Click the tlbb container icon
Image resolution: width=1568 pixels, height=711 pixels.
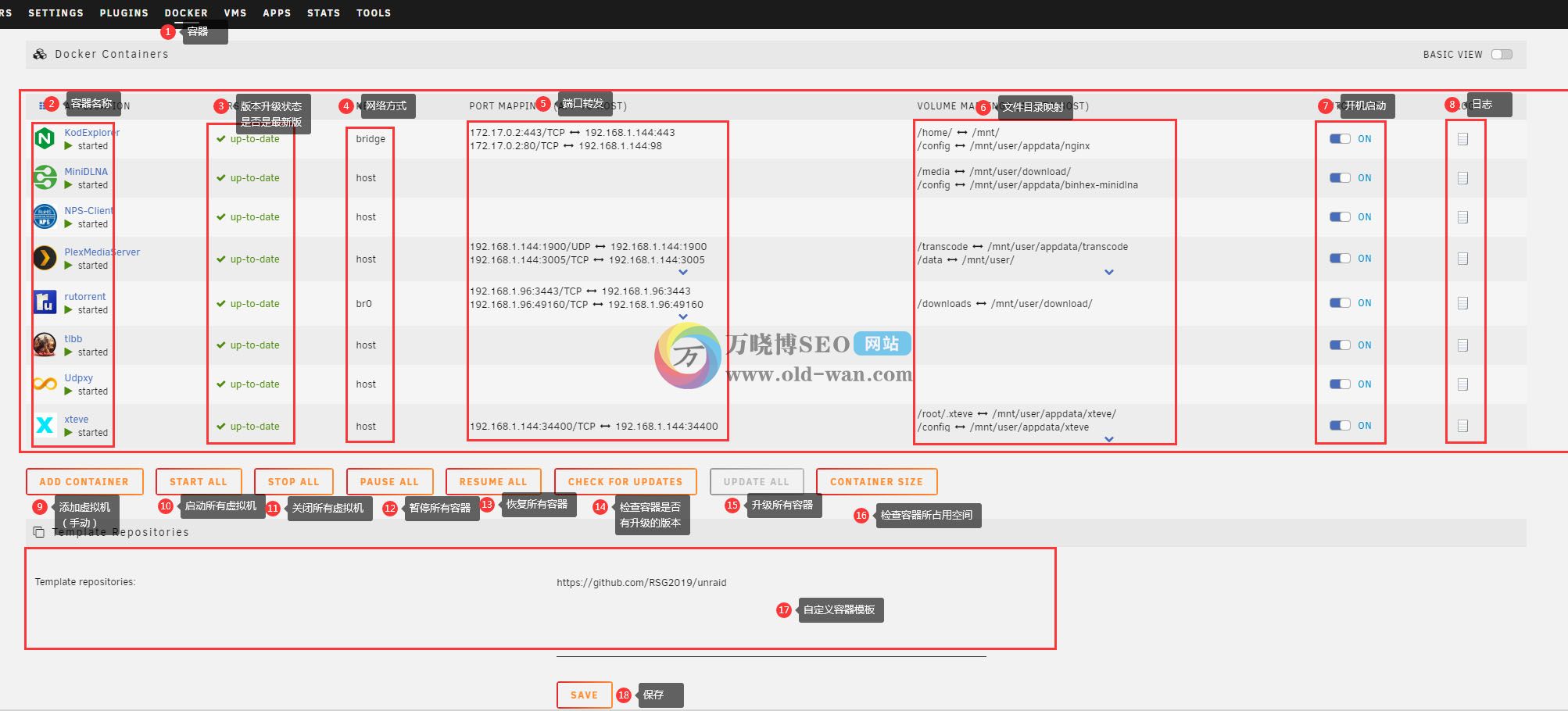tap(45, 345)
